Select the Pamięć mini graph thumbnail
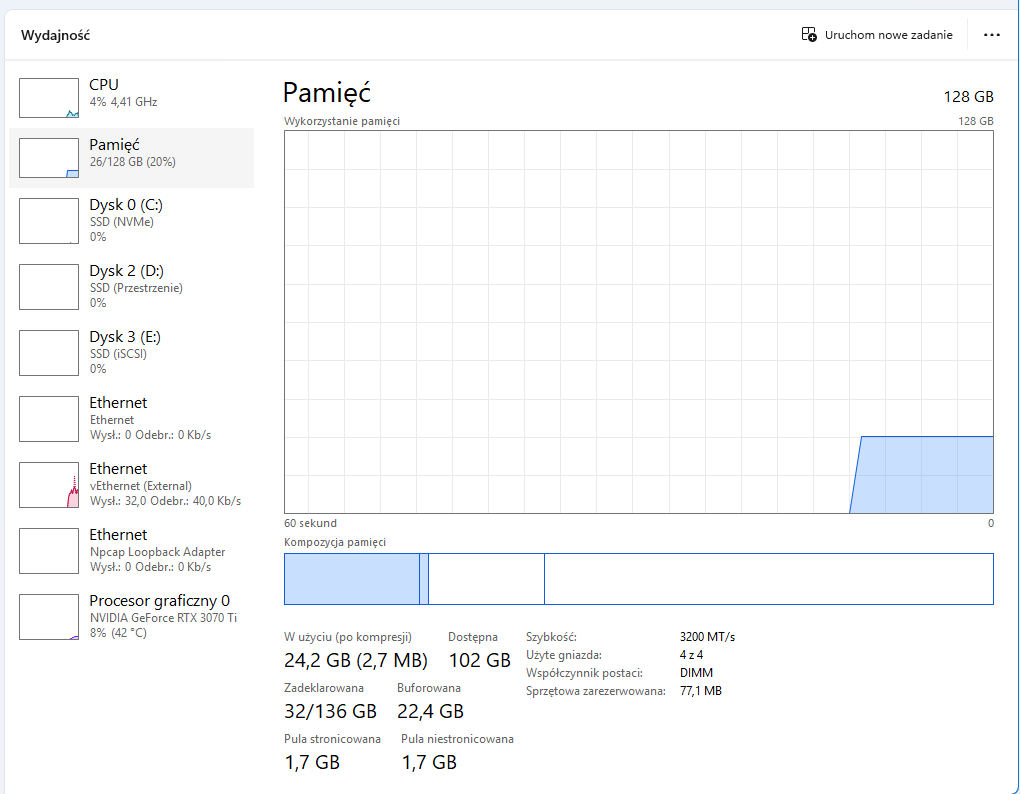 tap(49, 158)
